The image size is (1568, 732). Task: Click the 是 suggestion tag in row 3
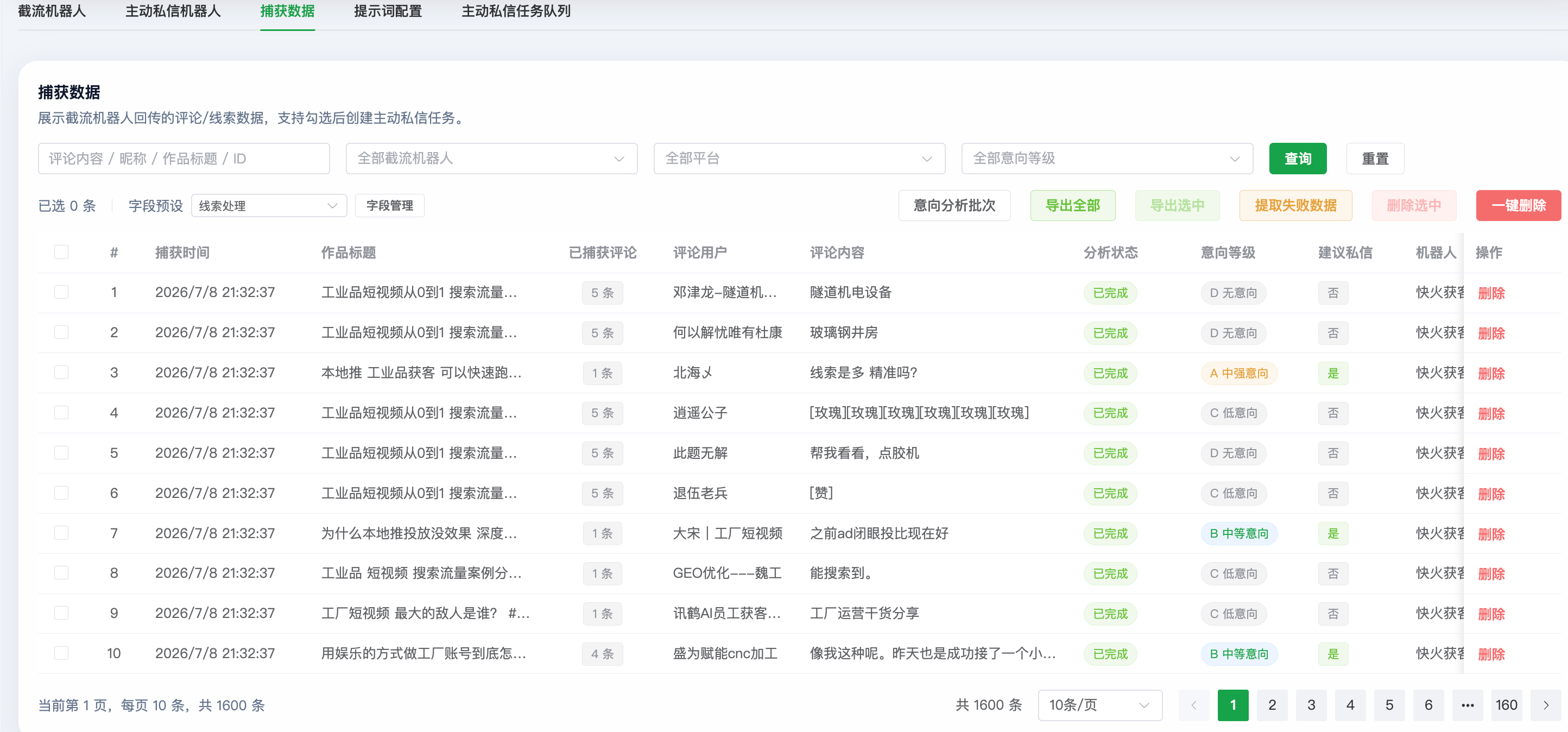(1333, 373)
